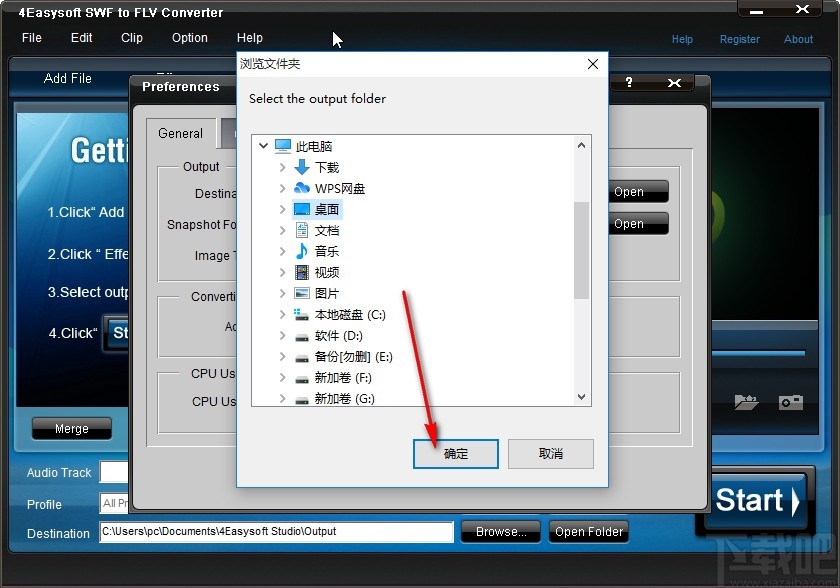Click the open output folder icon beside the camera

coord(745,402)
